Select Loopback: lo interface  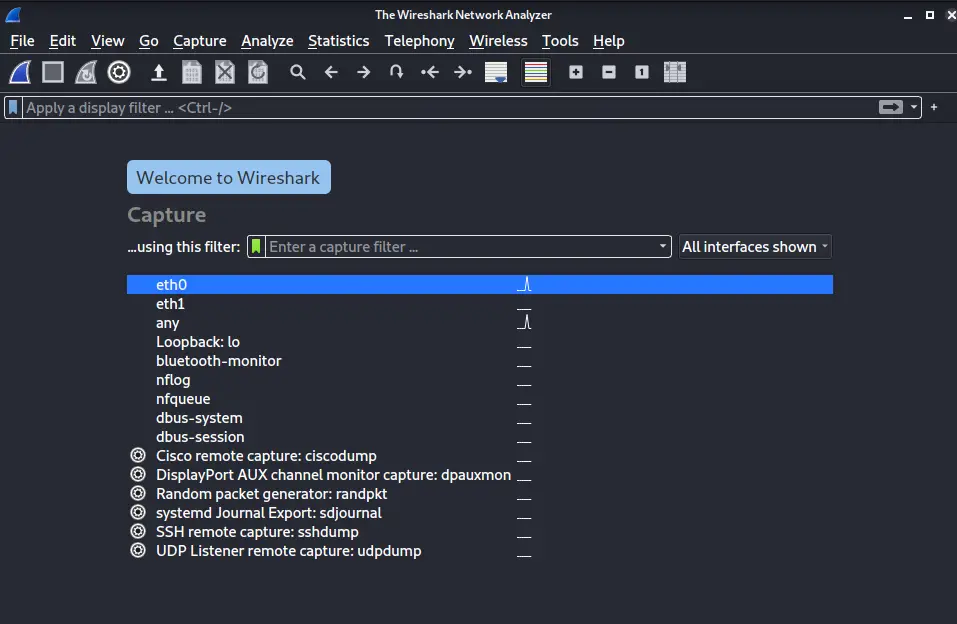pyautogui.click(x=480, y=341)
